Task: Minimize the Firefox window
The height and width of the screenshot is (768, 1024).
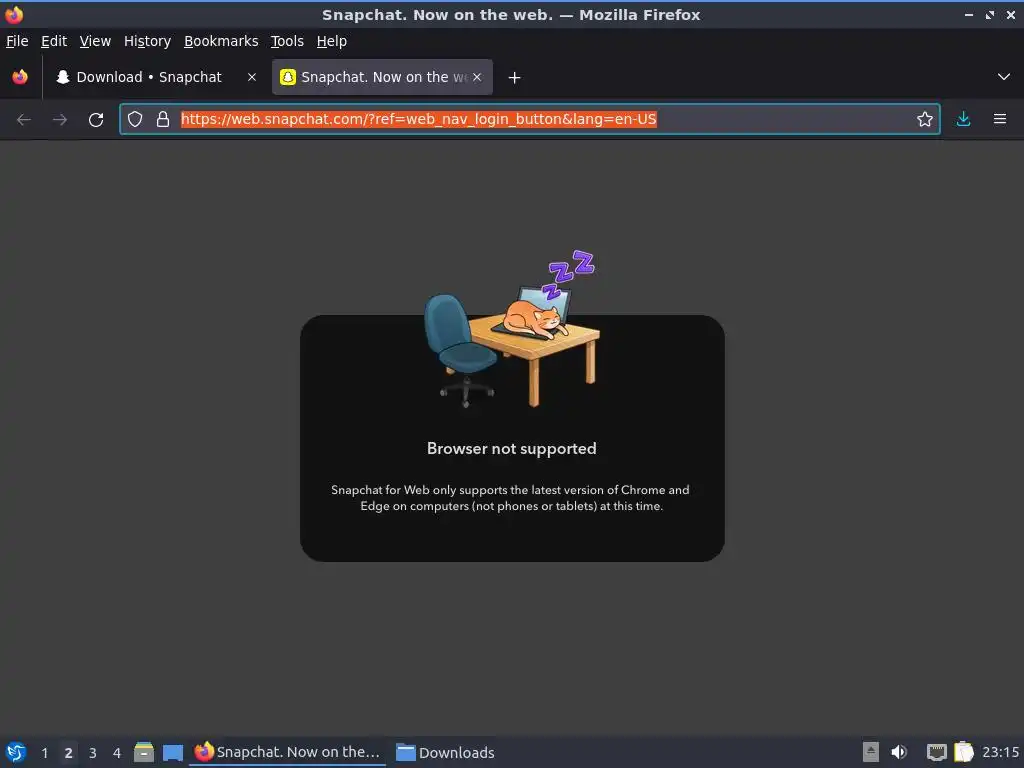Action: (x=969, y=14)
